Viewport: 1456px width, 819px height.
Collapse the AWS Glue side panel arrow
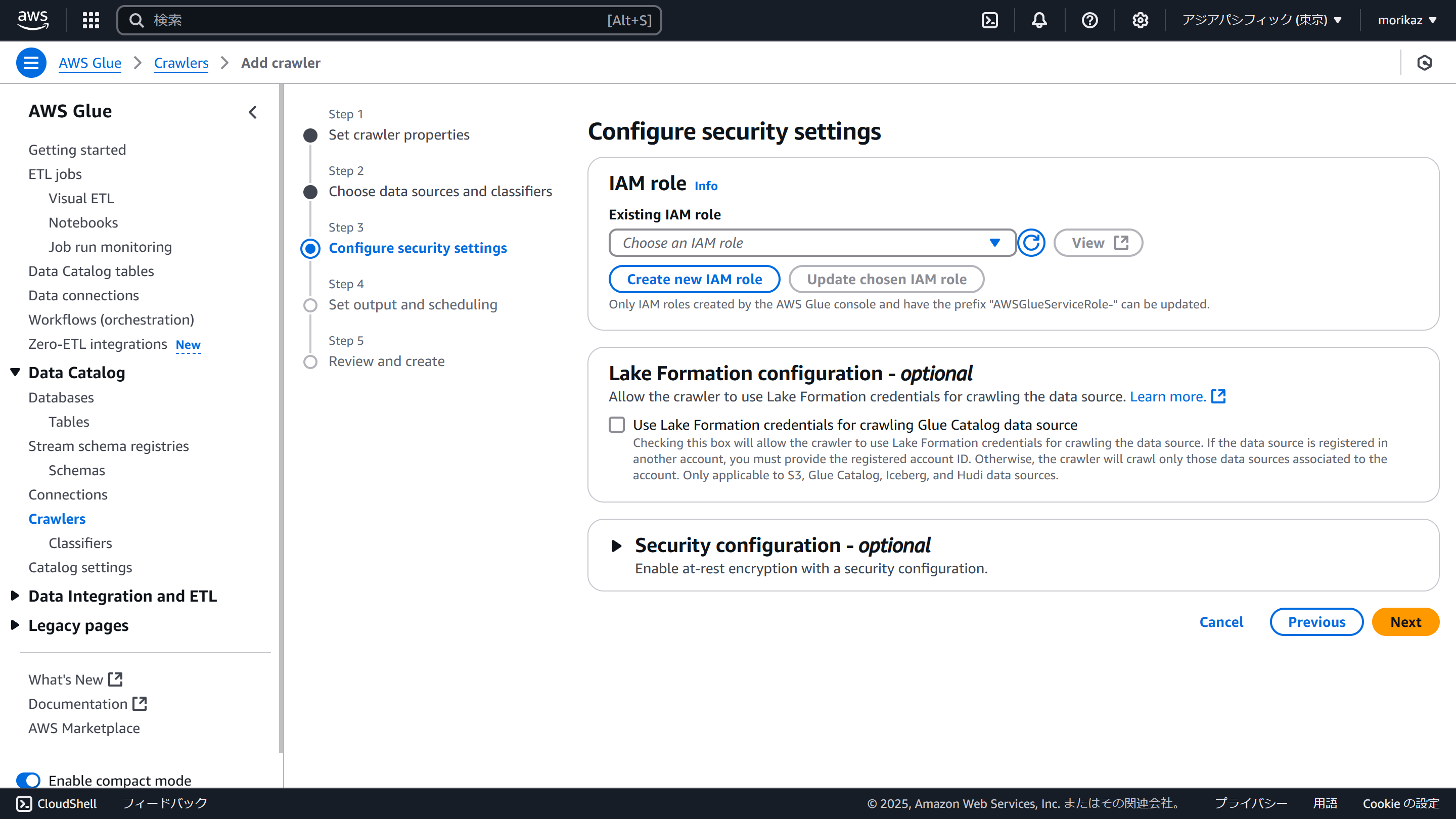pos(253,112)
